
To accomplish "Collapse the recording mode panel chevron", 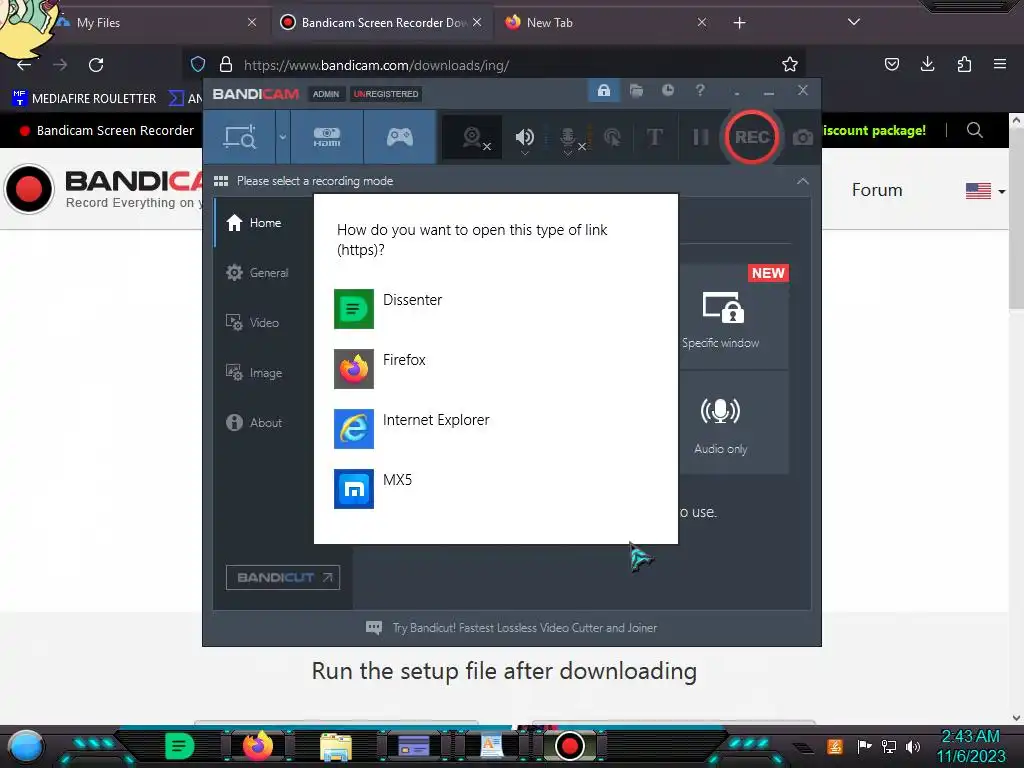I will (x=803, y=181).
